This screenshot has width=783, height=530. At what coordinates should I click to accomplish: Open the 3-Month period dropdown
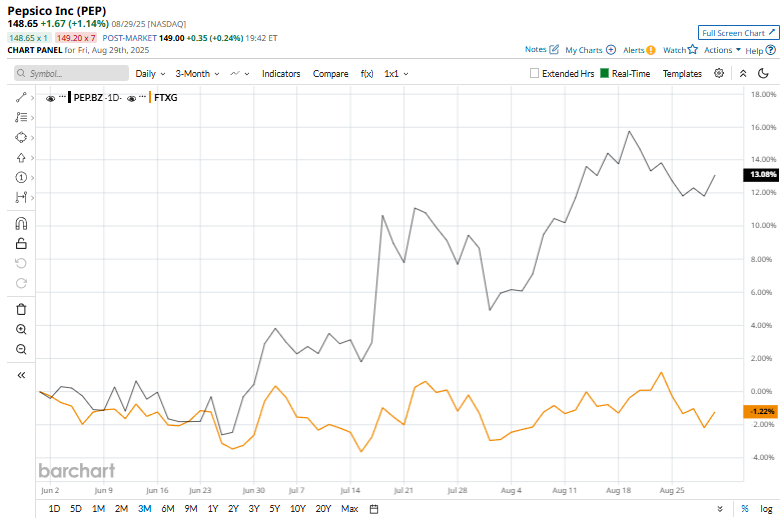click(x=197, y=73)
